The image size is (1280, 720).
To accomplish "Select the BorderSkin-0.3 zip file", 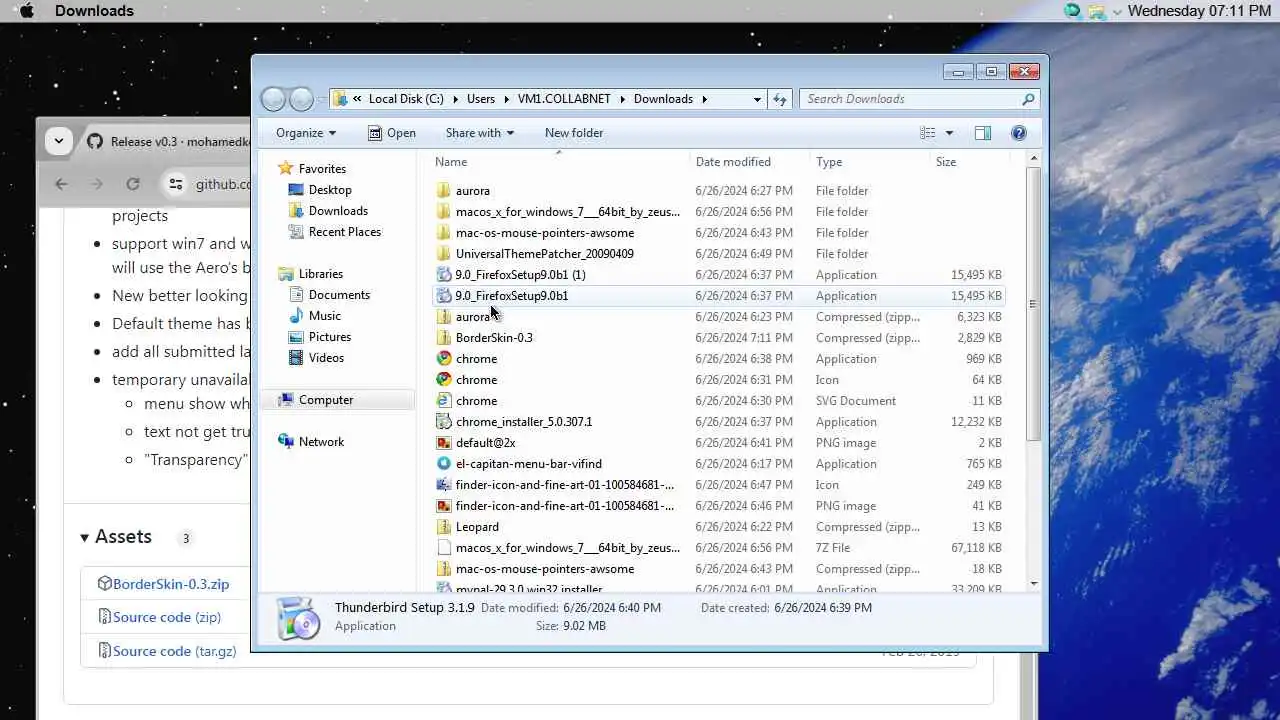I will (x=494, y=338).
